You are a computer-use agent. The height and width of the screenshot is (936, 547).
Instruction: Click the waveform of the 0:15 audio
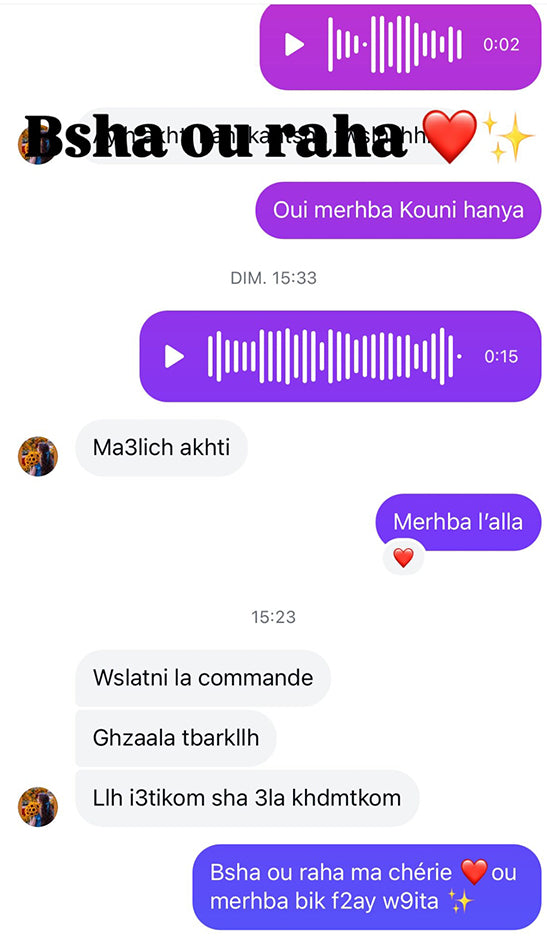click(334, 356)
